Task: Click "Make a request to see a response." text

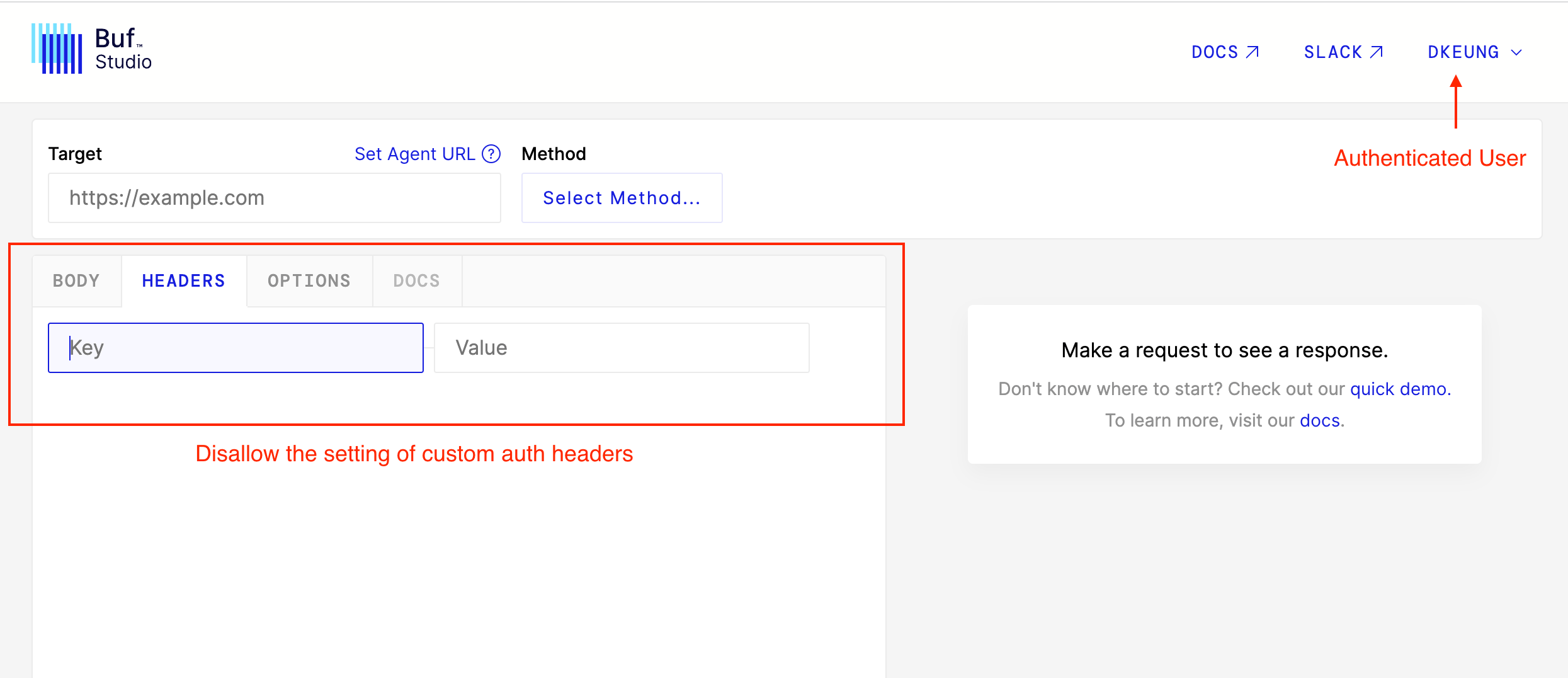Action: pos(1225,350)
